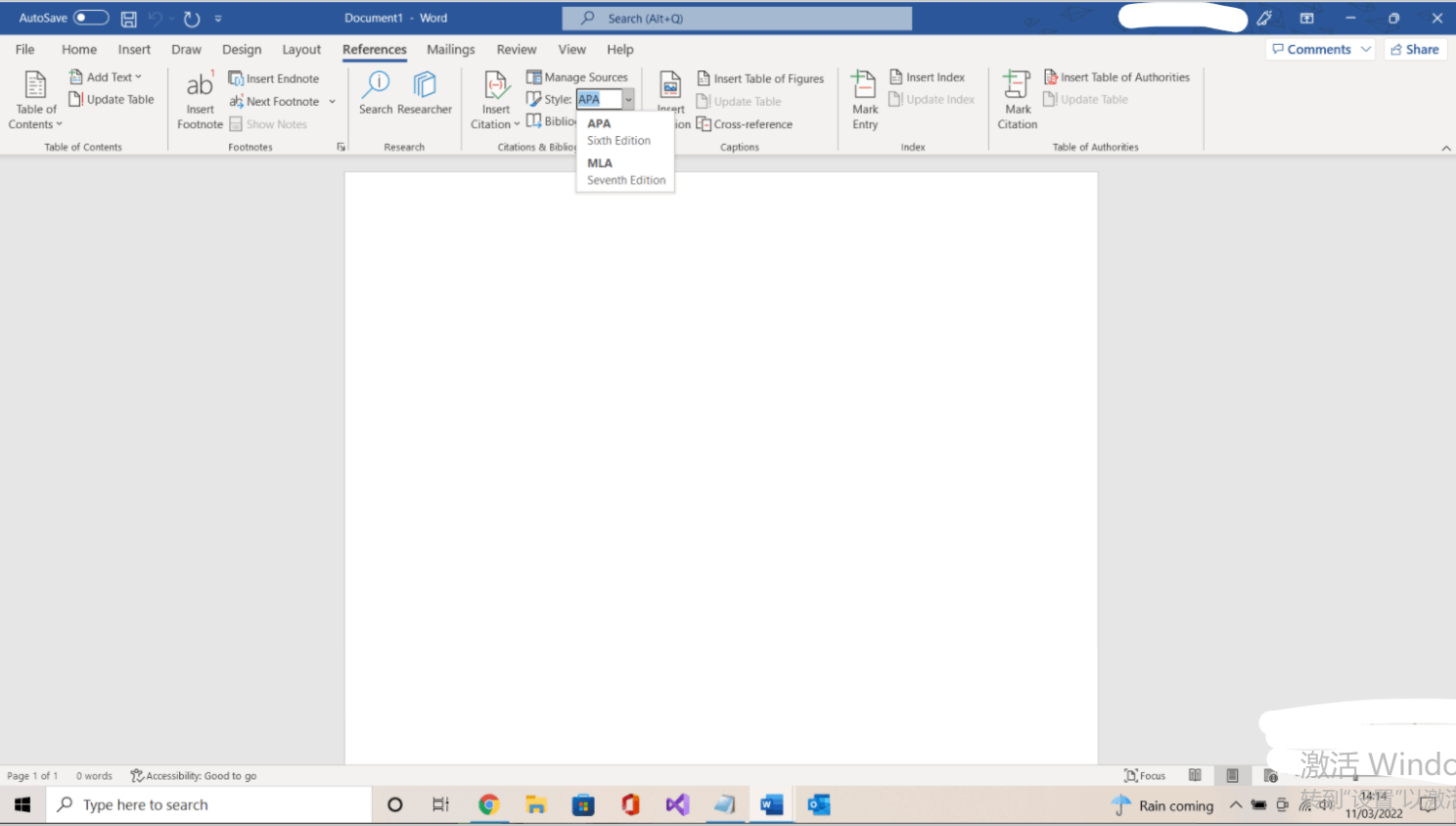Open the File menu
Image resolution: width=1456 pixels, height=826 pixels.
pos(24,49)
